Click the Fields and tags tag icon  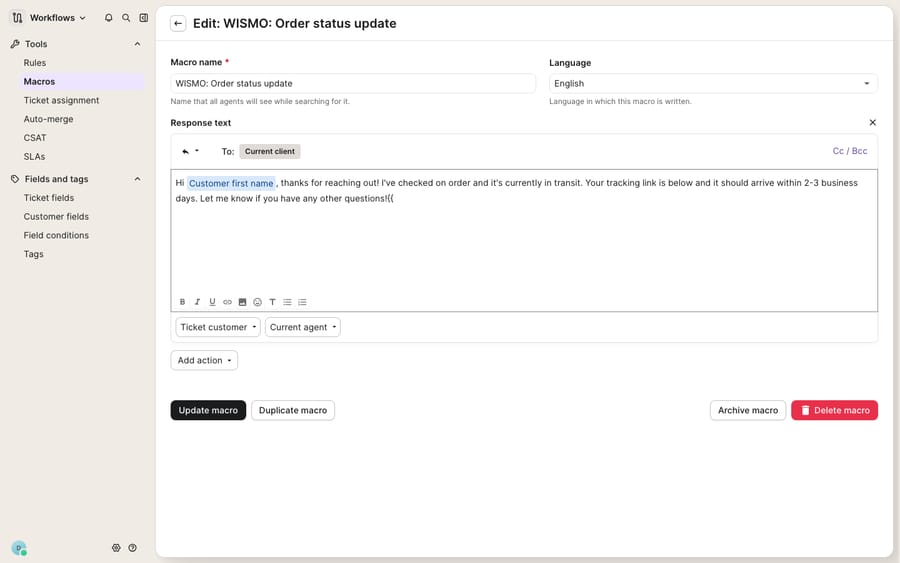(15, 179)
